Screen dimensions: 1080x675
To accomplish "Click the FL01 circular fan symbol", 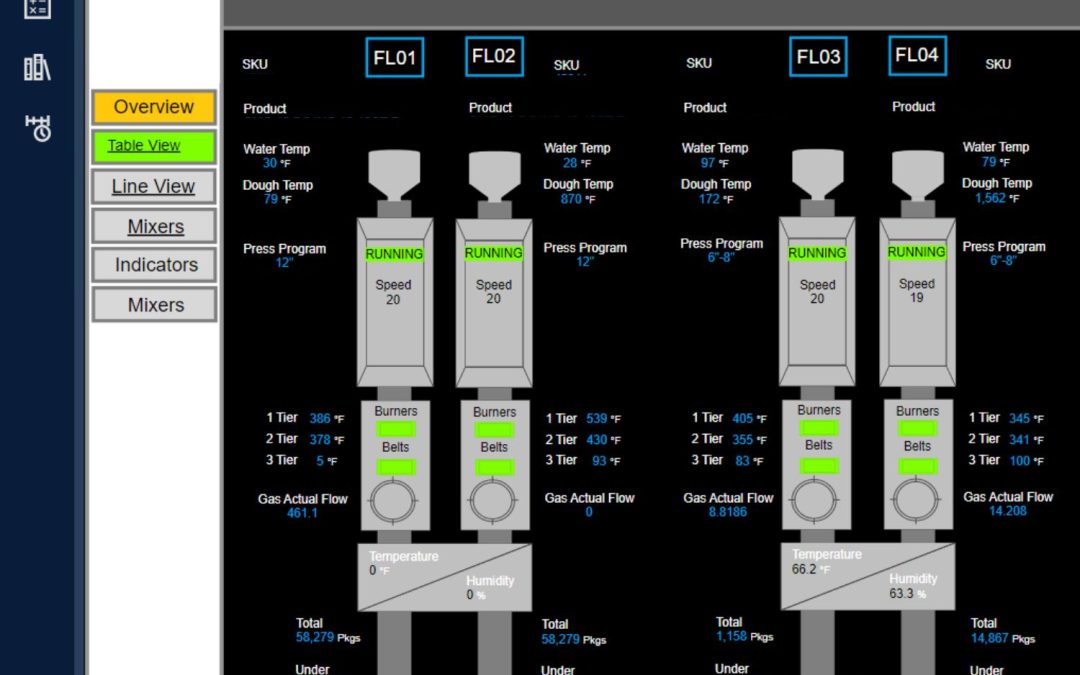I will (x=393, y=502).
